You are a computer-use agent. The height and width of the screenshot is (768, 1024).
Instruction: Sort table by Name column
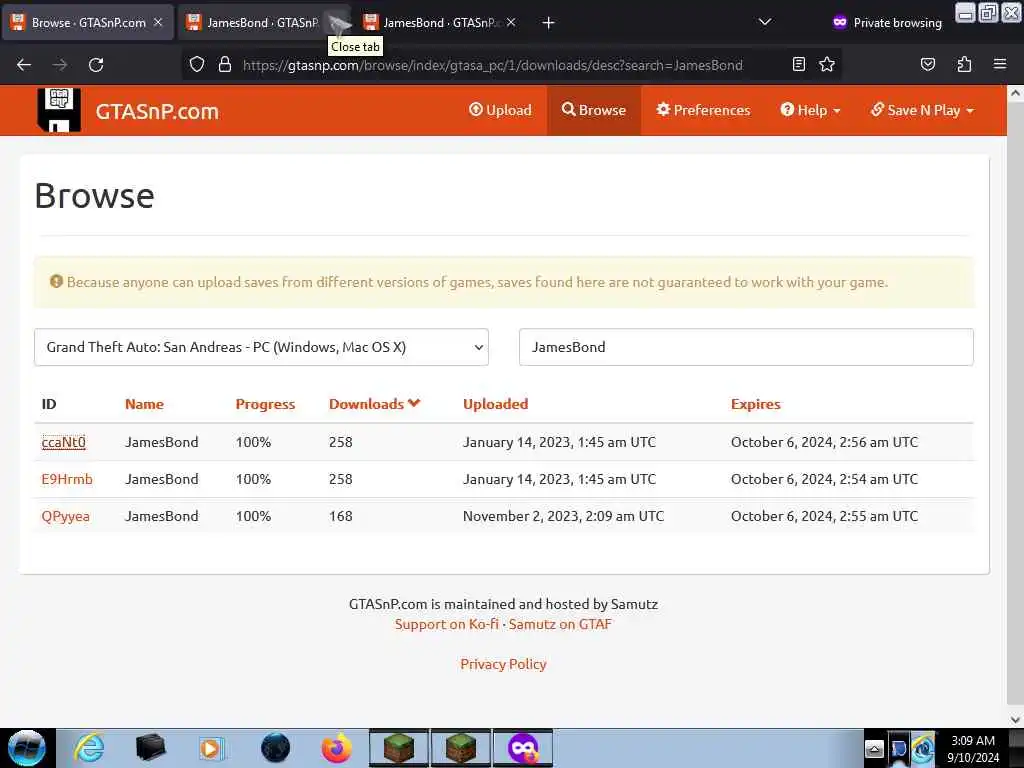click(x=144, y=404)
